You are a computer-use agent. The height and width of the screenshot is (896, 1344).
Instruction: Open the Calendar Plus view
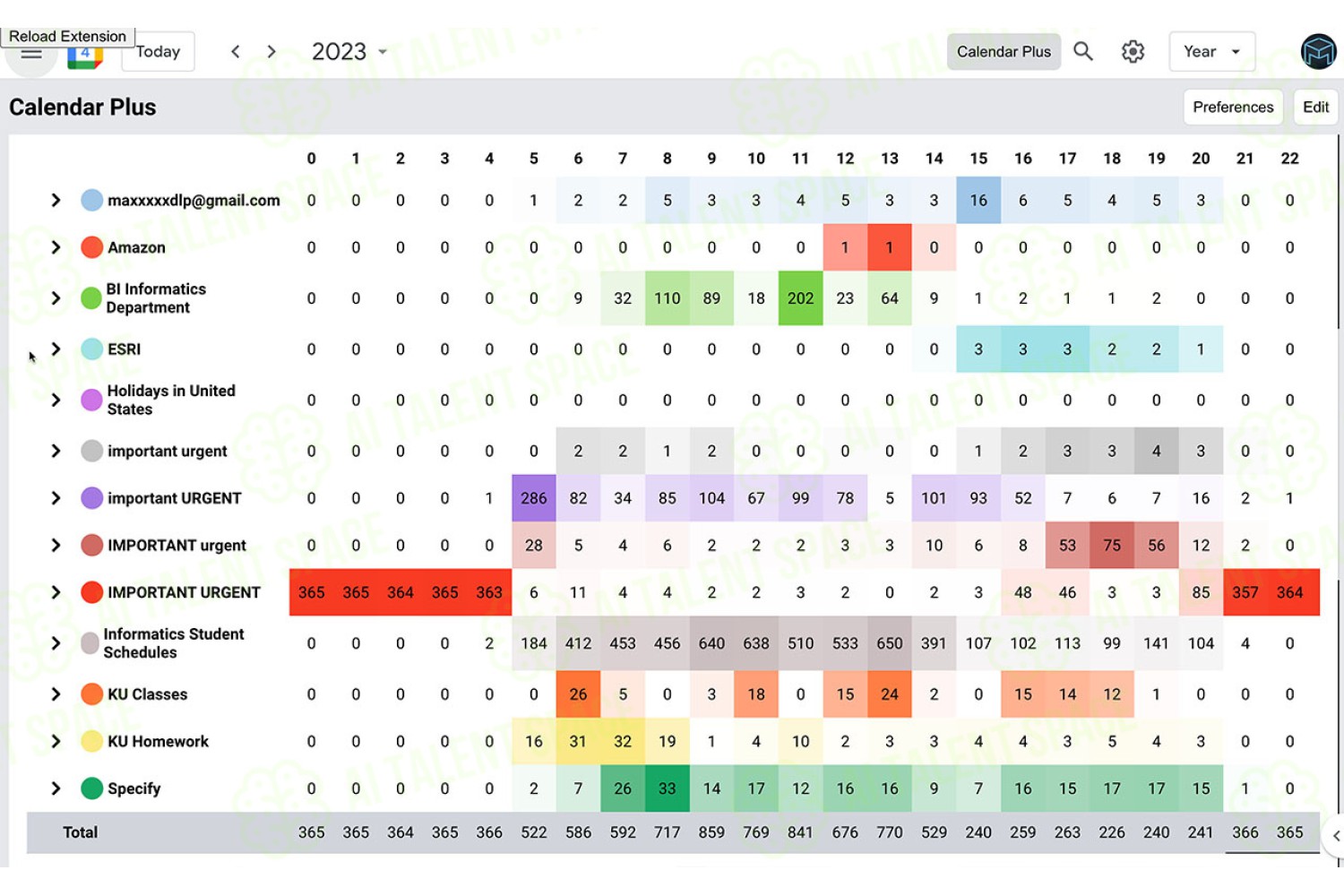tap(1004, 52)
